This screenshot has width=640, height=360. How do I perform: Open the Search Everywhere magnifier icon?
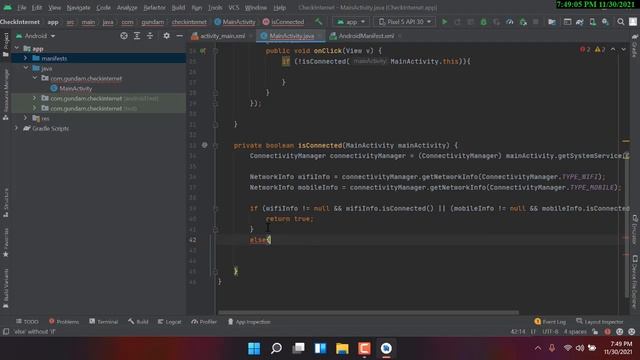pos(620,22)
